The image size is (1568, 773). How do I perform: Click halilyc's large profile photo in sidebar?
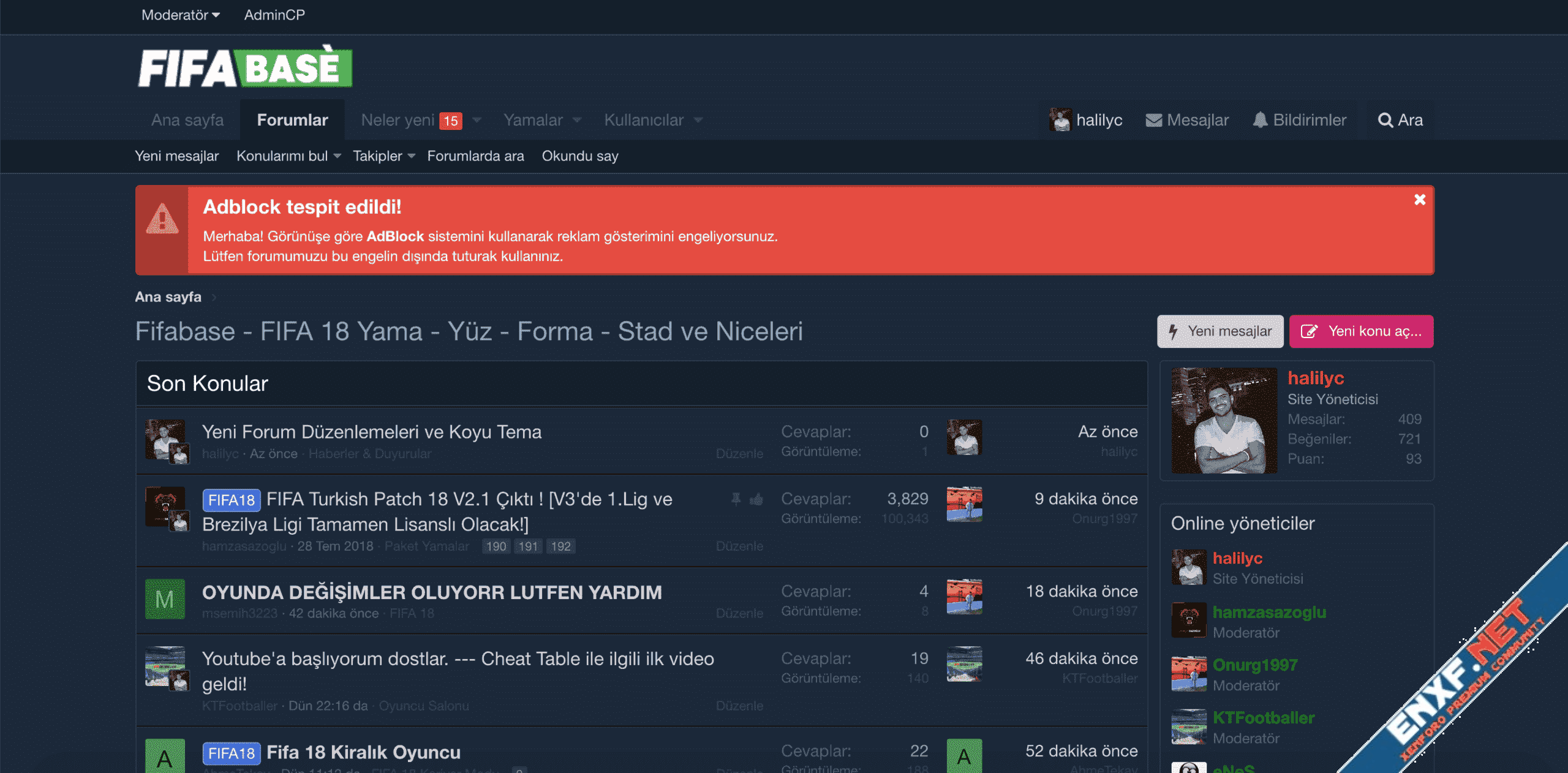pyautogui.click(x=1224, y=420)
